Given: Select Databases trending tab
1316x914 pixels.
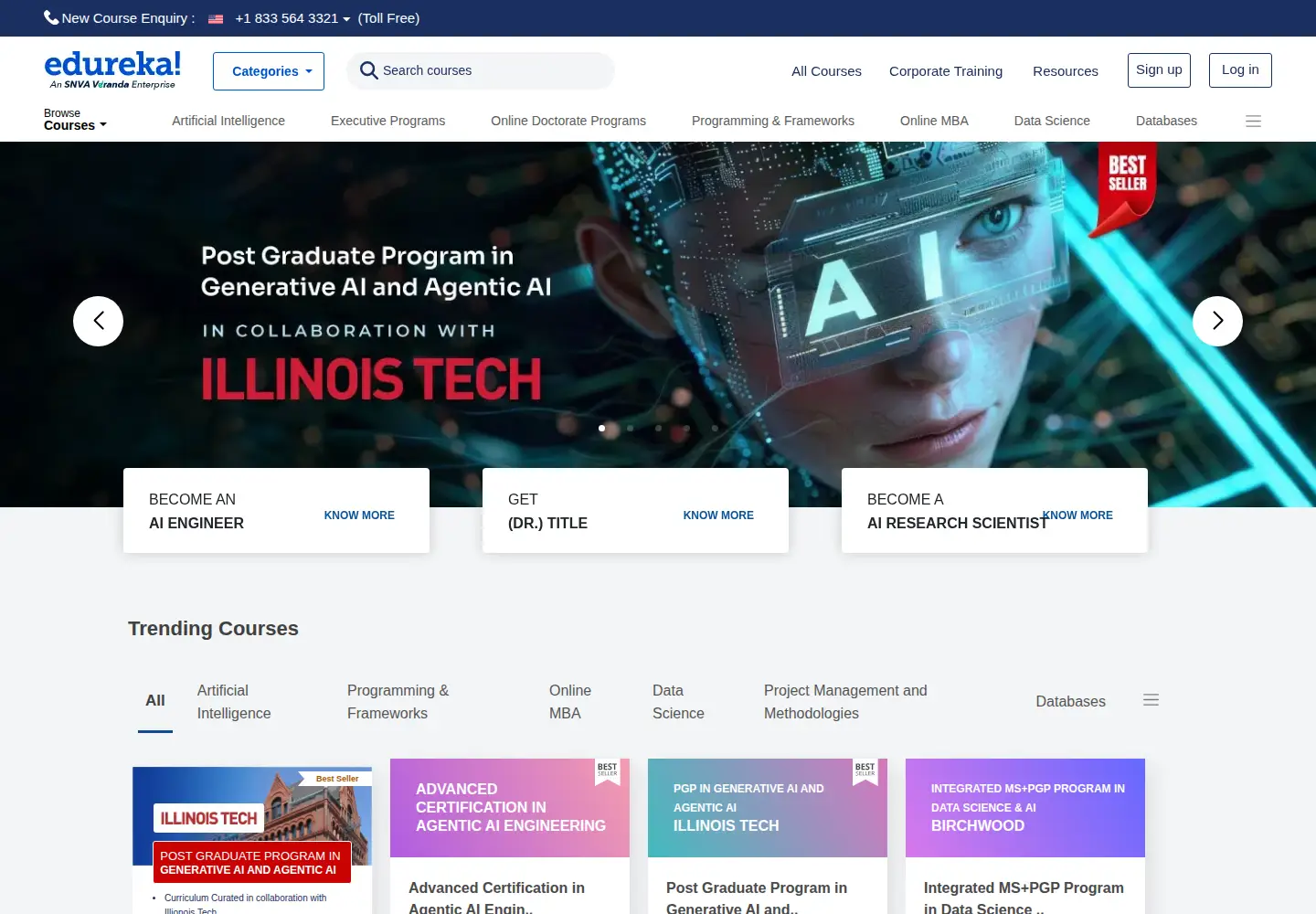Looking at the screenshot, I should tap(1070, 702).
